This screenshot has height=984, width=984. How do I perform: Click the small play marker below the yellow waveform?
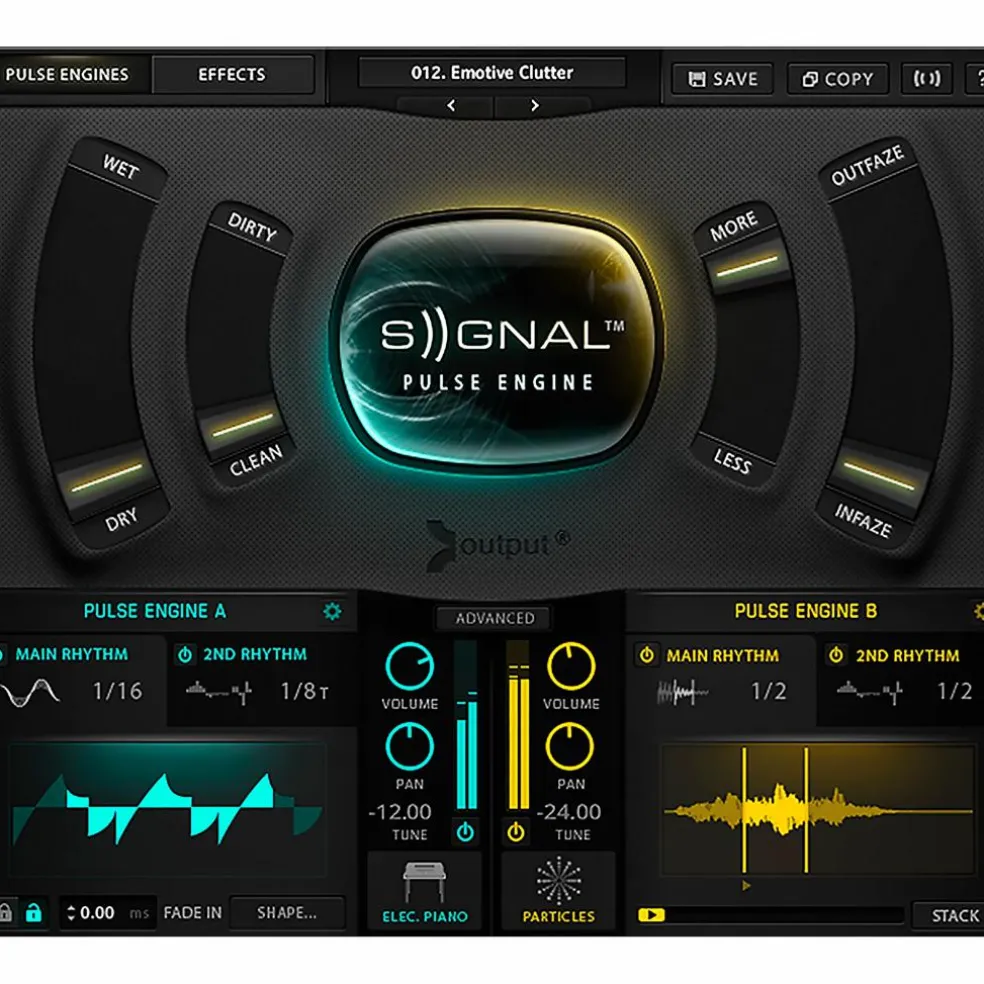[746, 885]
